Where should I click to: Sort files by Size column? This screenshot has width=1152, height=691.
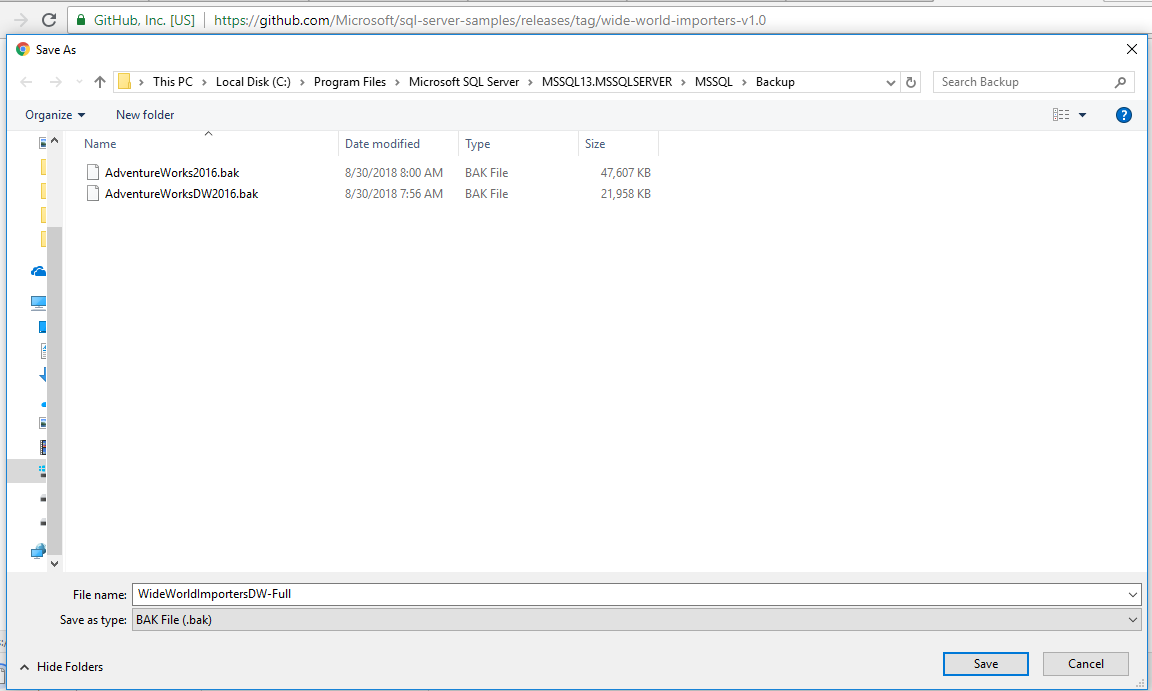tap(619, 144)
